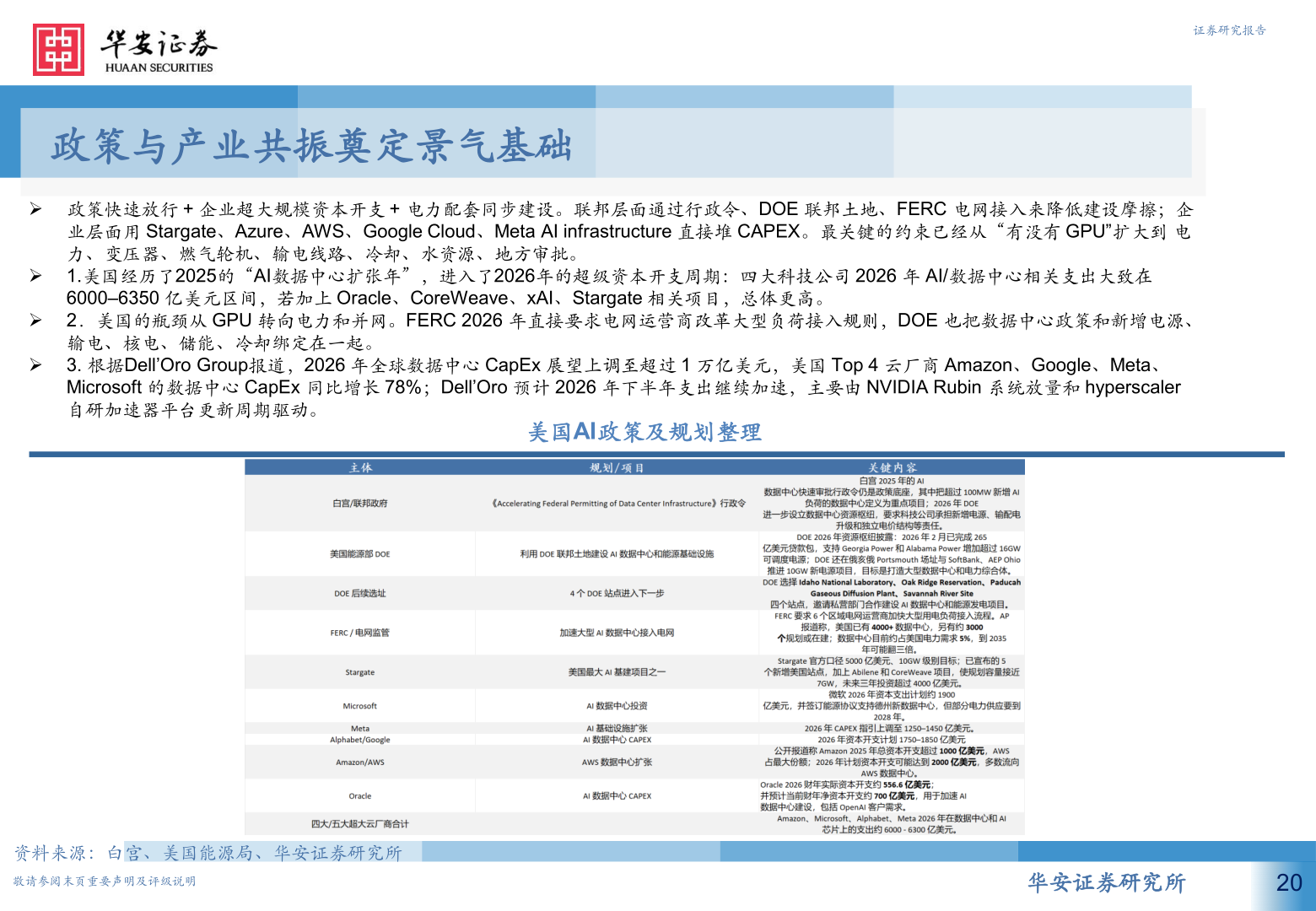Click the 'DOE 后续选址' table cell
The image size is (1316, 911).
click(x=360, y=594)
